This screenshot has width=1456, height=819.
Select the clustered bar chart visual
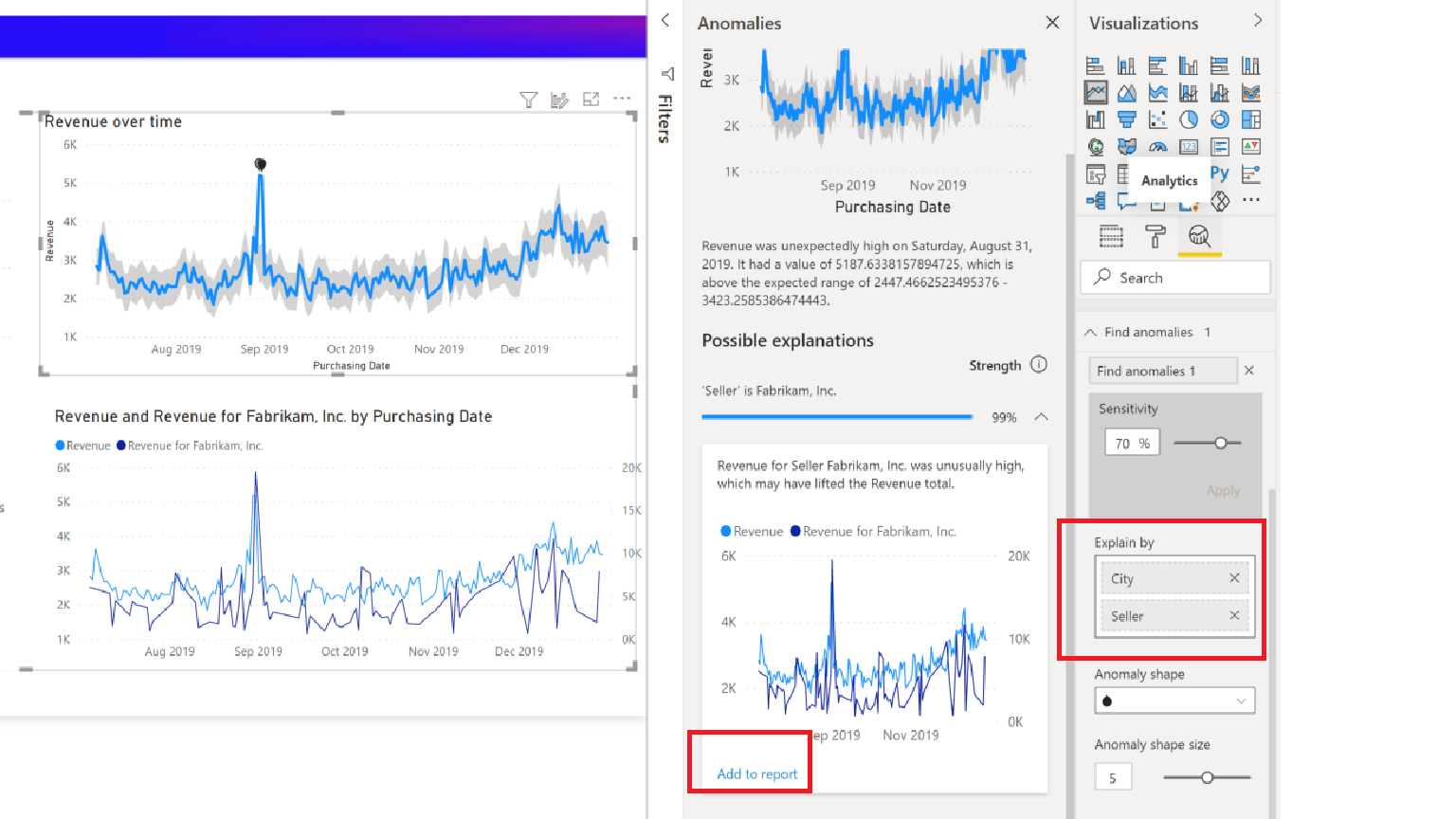coord(1157,65)
